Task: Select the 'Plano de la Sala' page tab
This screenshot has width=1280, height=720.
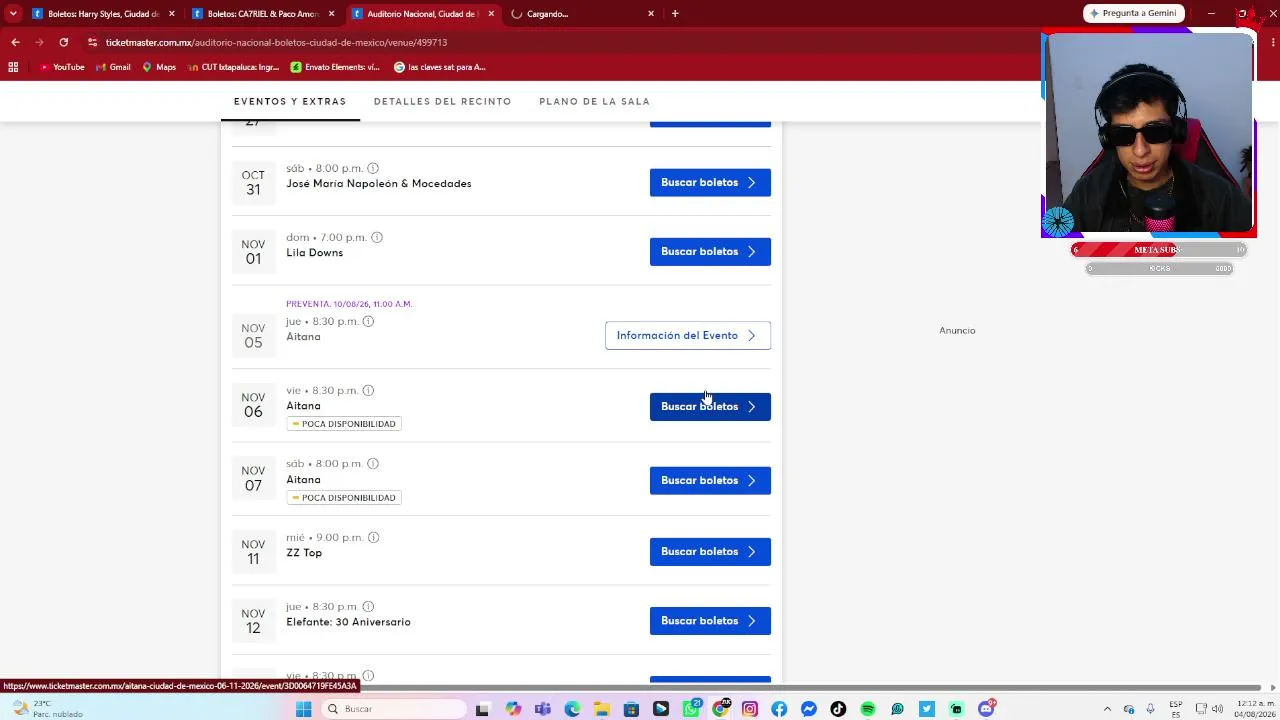Action: (594, 101)
